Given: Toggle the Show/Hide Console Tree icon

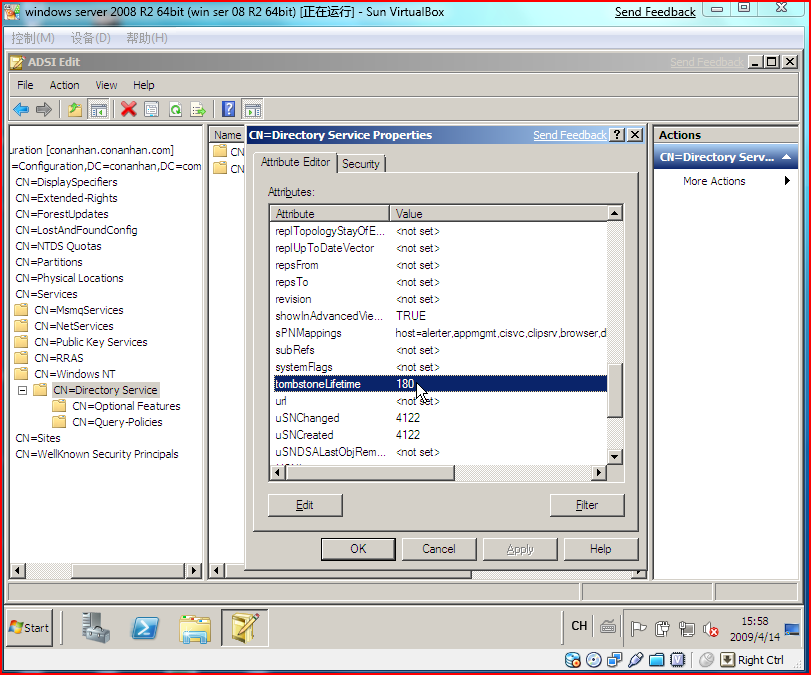Looking at the screenshot, I should tap(98, 110).
